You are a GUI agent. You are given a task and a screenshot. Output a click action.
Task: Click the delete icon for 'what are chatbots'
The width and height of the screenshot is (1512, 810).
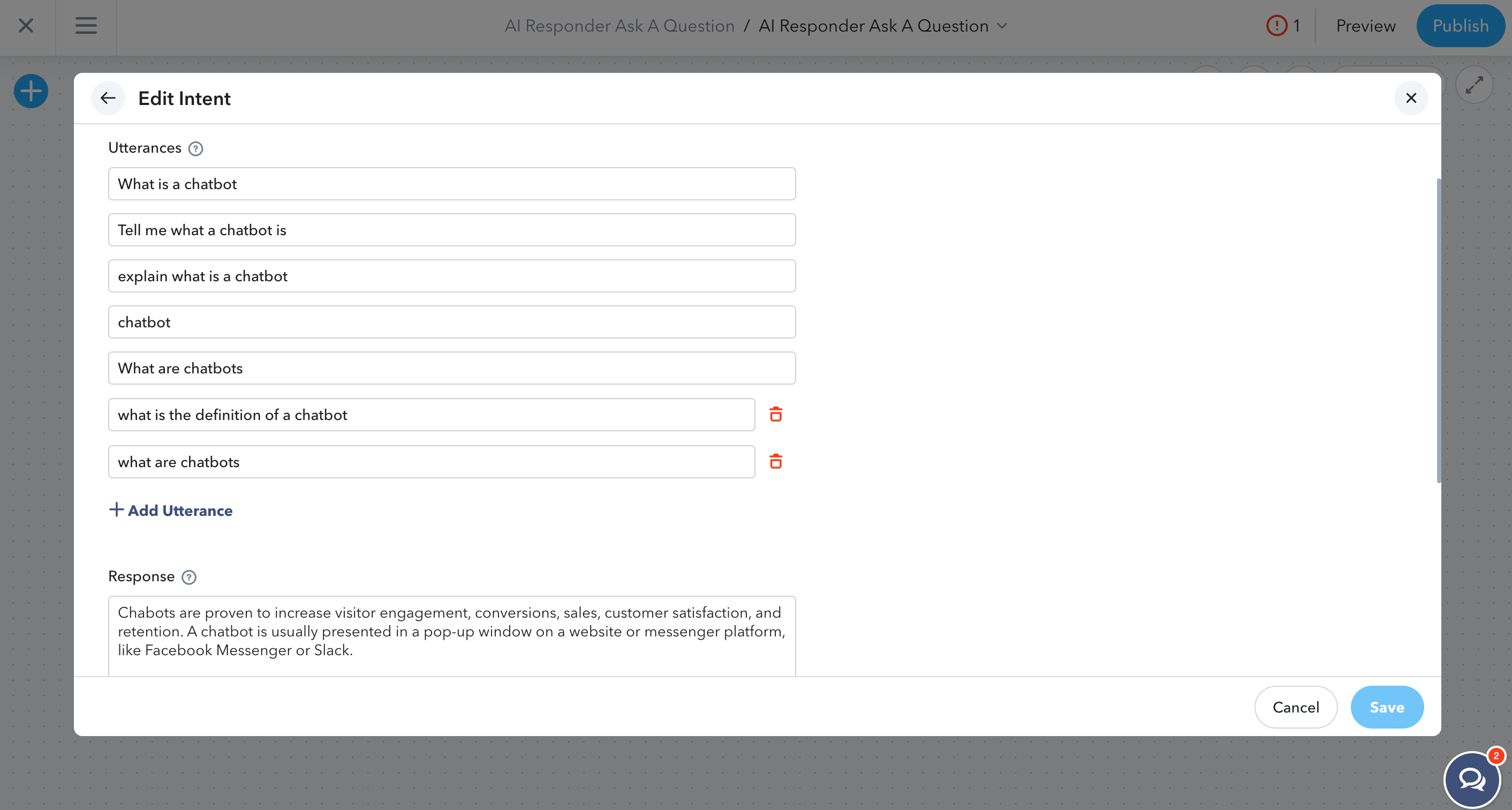click(x=775, y=461)
